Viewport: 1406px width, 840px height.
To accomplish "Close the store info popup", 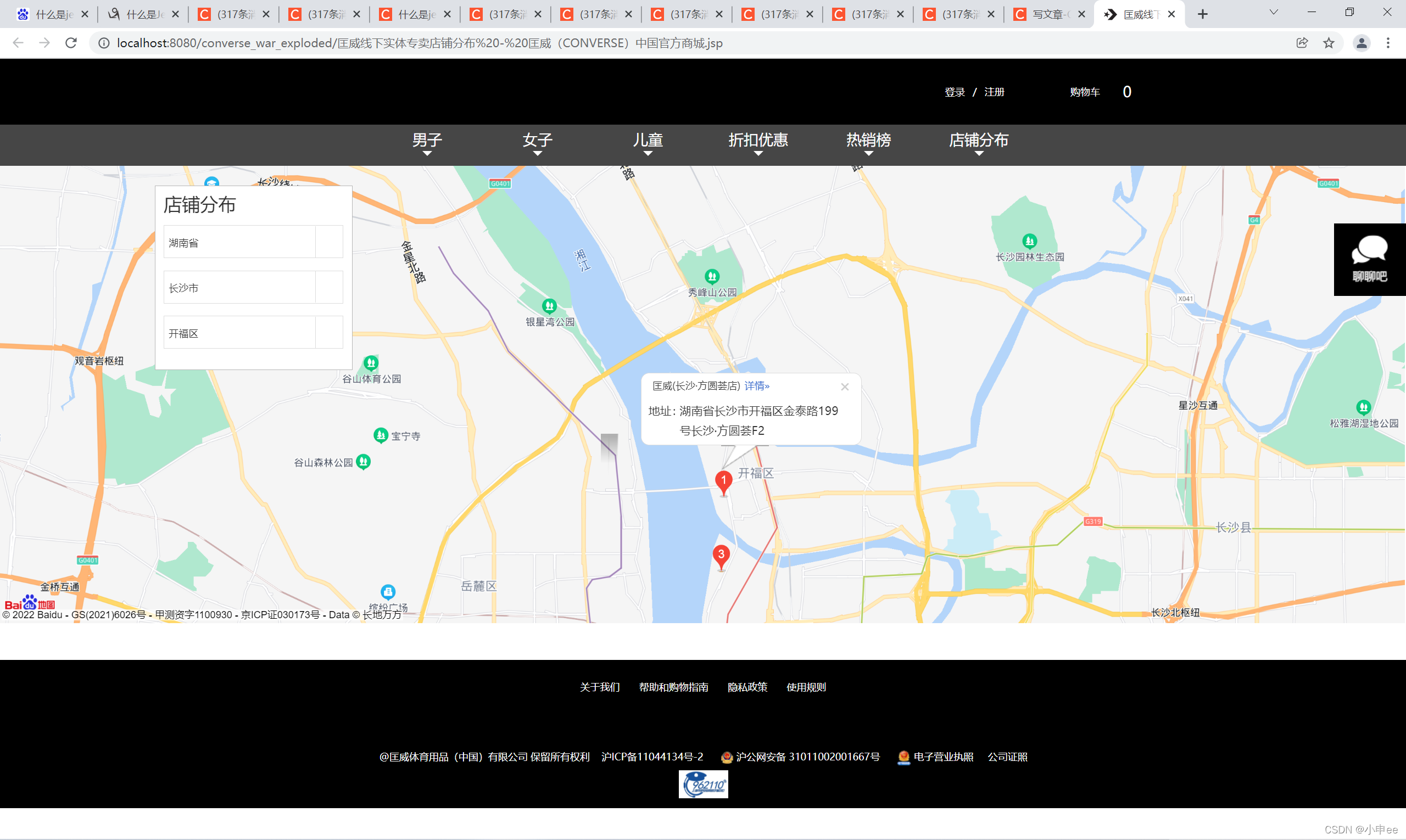I will (x=844, y=387).
